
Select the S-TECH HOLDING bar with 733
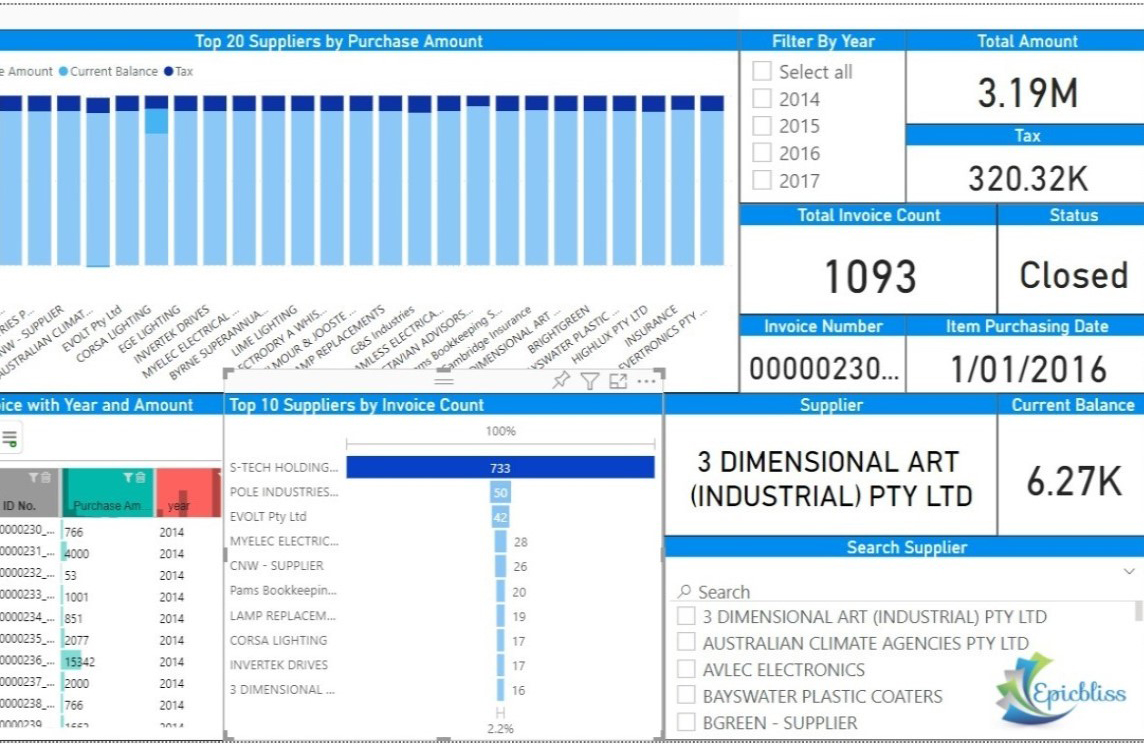[x=500, y=468]
